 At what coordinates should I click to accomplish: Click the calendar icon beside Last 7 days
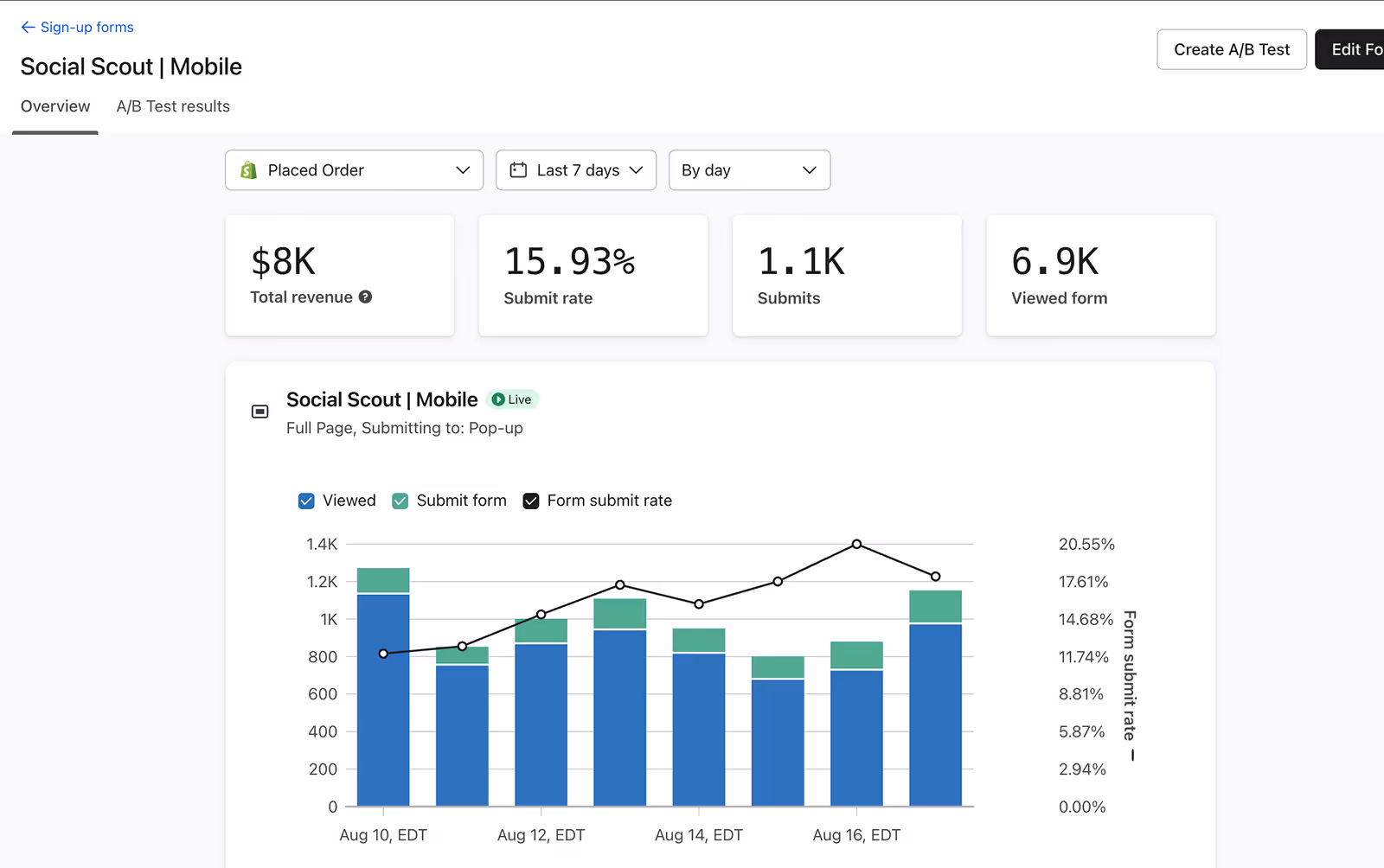517,169
